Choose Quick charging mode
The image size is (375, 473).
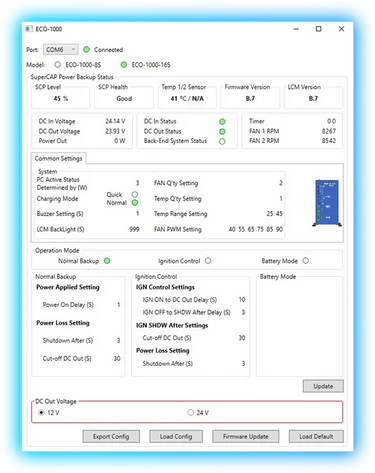pyautogui.click(x=135, y=194)
